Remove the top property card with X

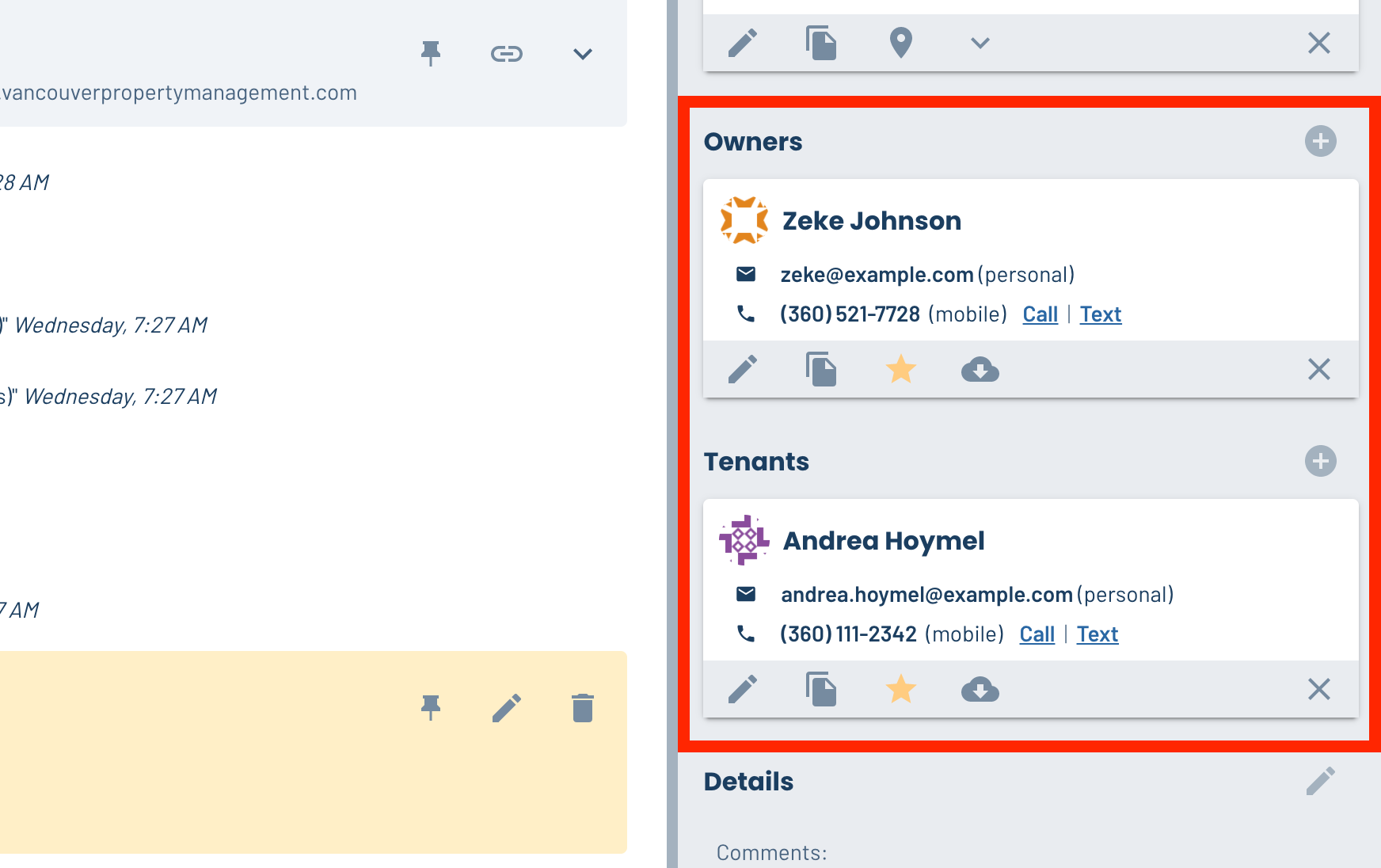point(1319,43)
